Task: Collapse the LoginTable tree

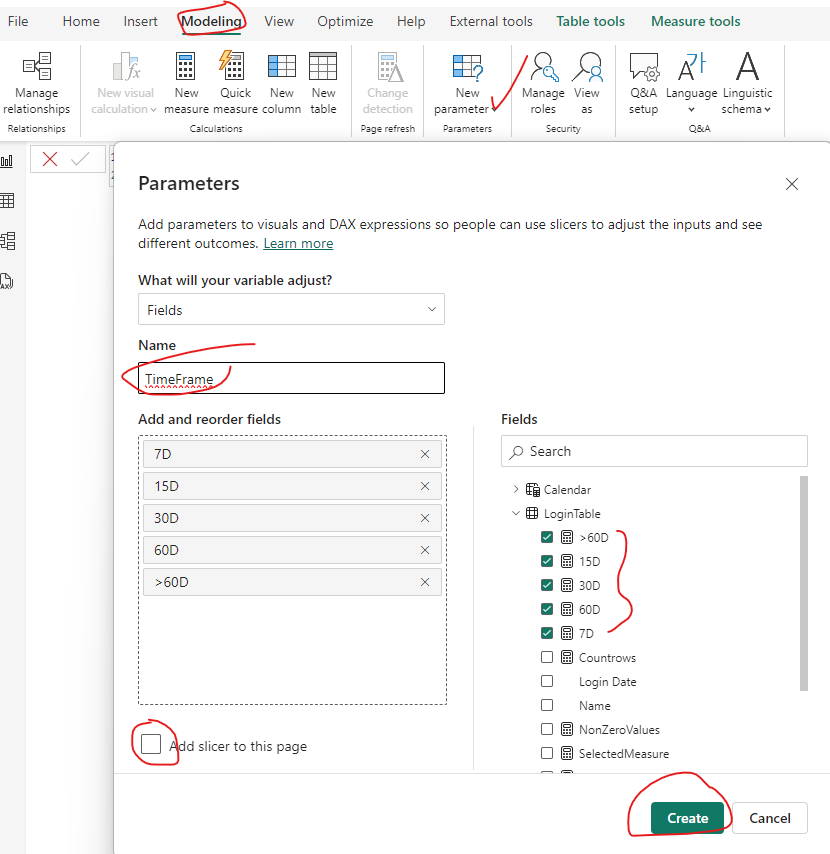Action: pyautogui.click(x=515, y=513)
